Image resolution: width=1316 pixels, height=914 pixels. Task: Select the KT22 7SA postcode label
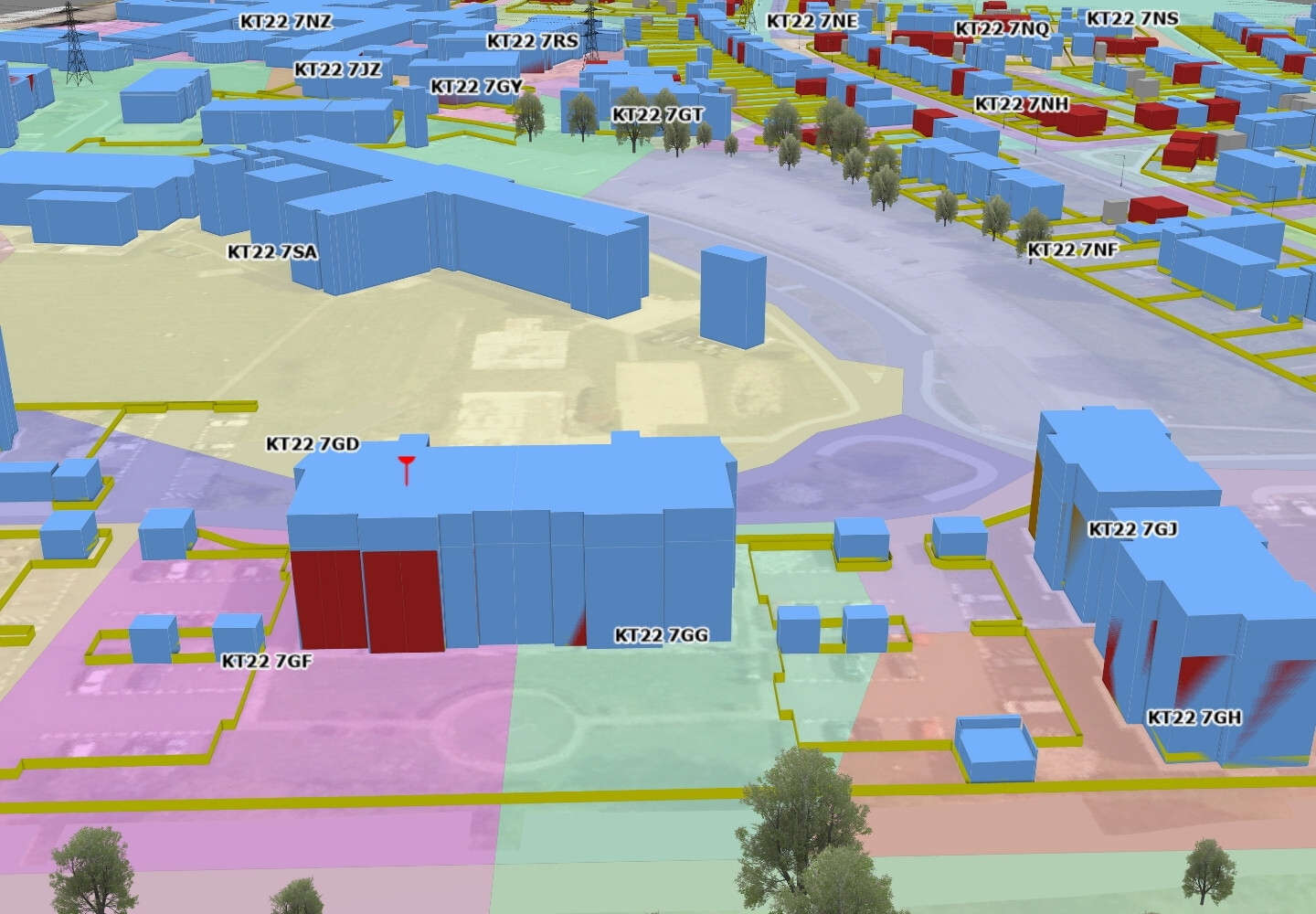[272, 251]
